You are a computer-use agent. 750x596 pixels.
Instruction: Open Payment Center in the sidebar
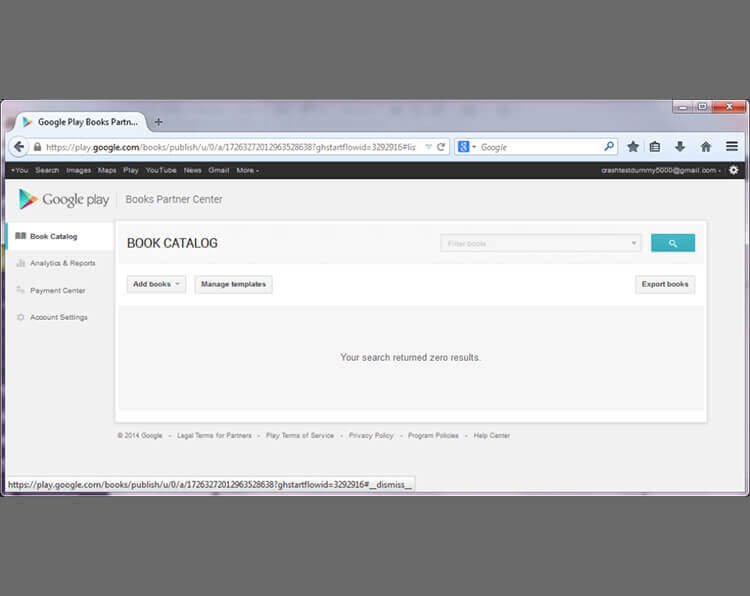(57, 290)
